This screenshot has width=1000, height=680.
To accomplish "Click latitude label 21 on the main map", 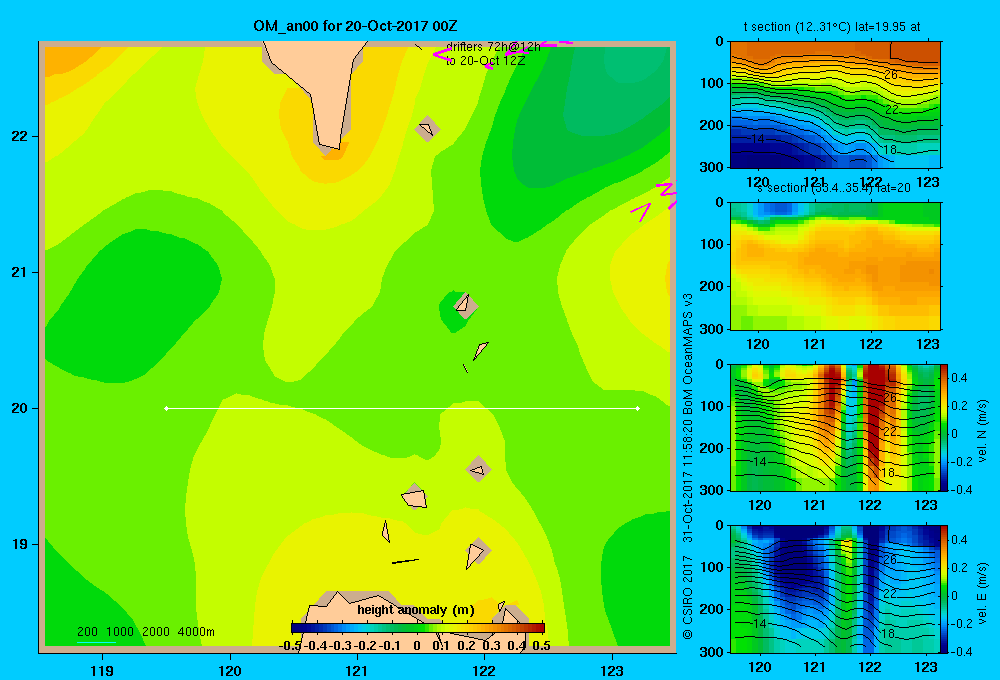I will [19, 272].
